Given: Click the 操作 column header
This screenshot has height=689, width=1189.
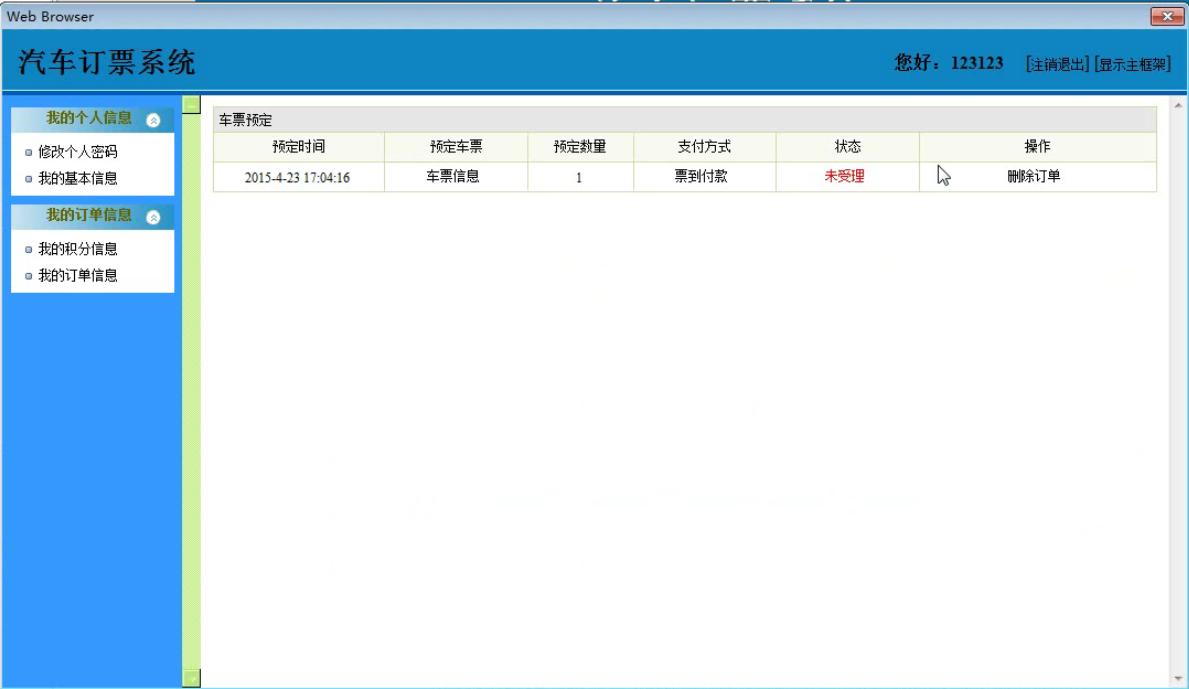Looking at the screenshot, I should (1037, 146).
